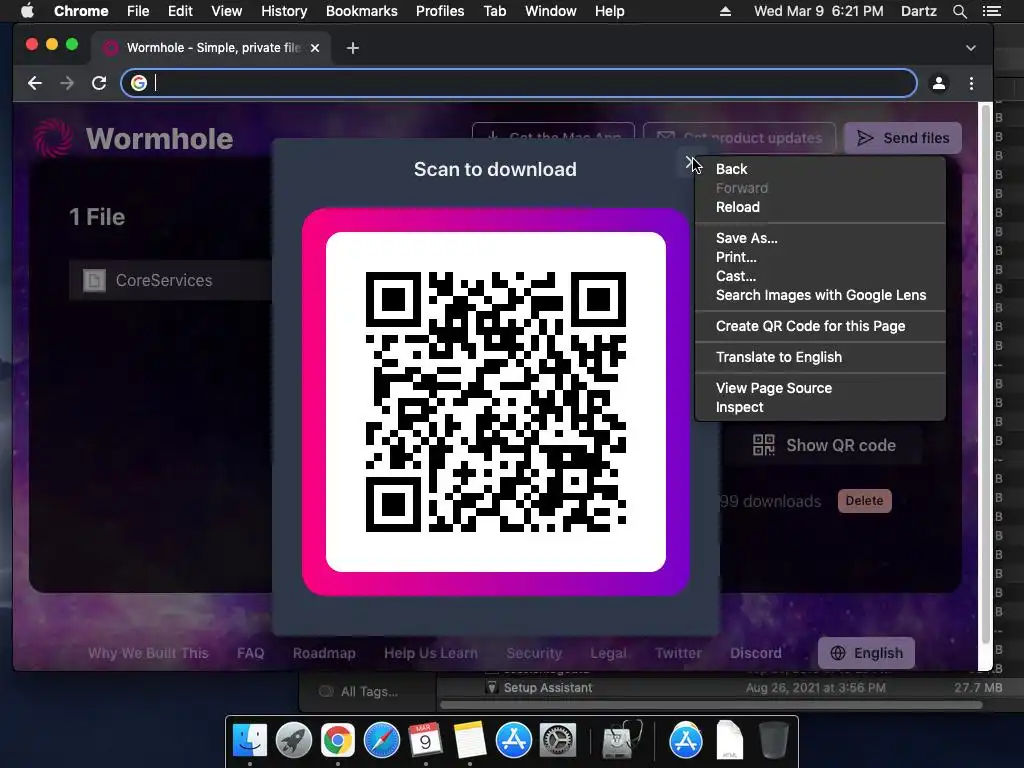This screenshot has width=1024, height=768.
Task: Open the Twitter footer link
Action: [x=679, y=653]
